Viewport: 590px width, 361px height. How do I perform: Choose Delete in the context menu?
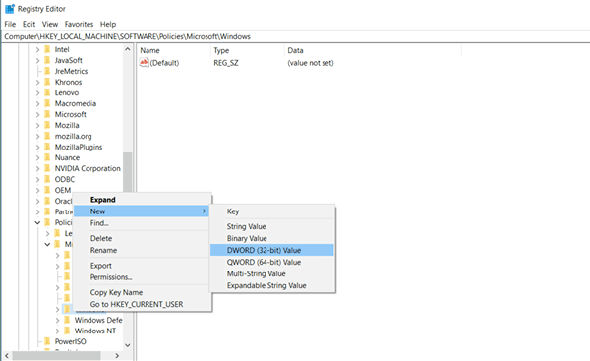(x=141, y=238)
